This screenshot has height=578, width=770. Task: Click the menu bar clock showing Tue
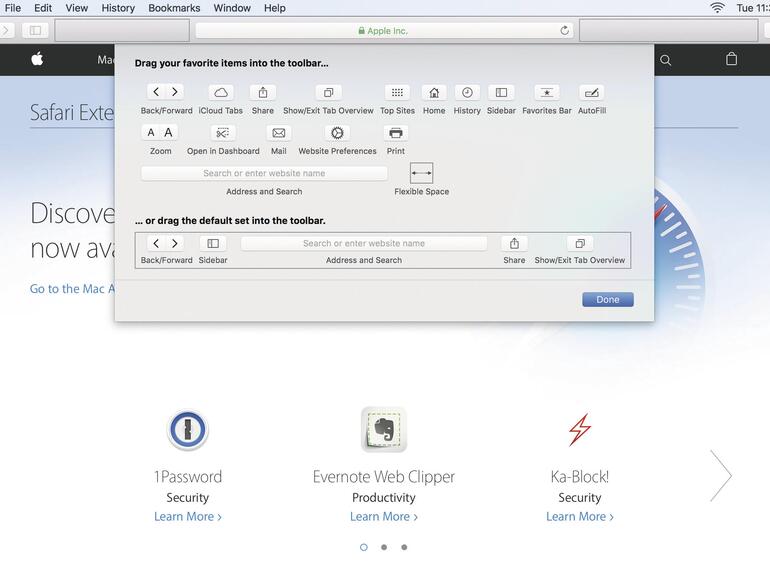click(753, 8)
